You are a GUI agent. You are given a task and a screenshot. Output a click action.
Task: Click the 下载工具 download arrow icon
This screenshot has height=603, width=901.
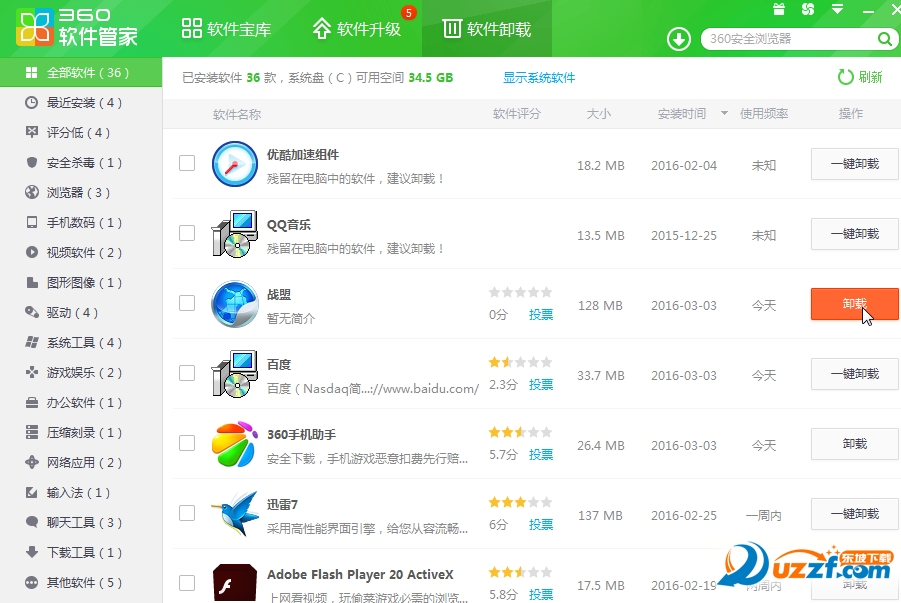(32, 552)
